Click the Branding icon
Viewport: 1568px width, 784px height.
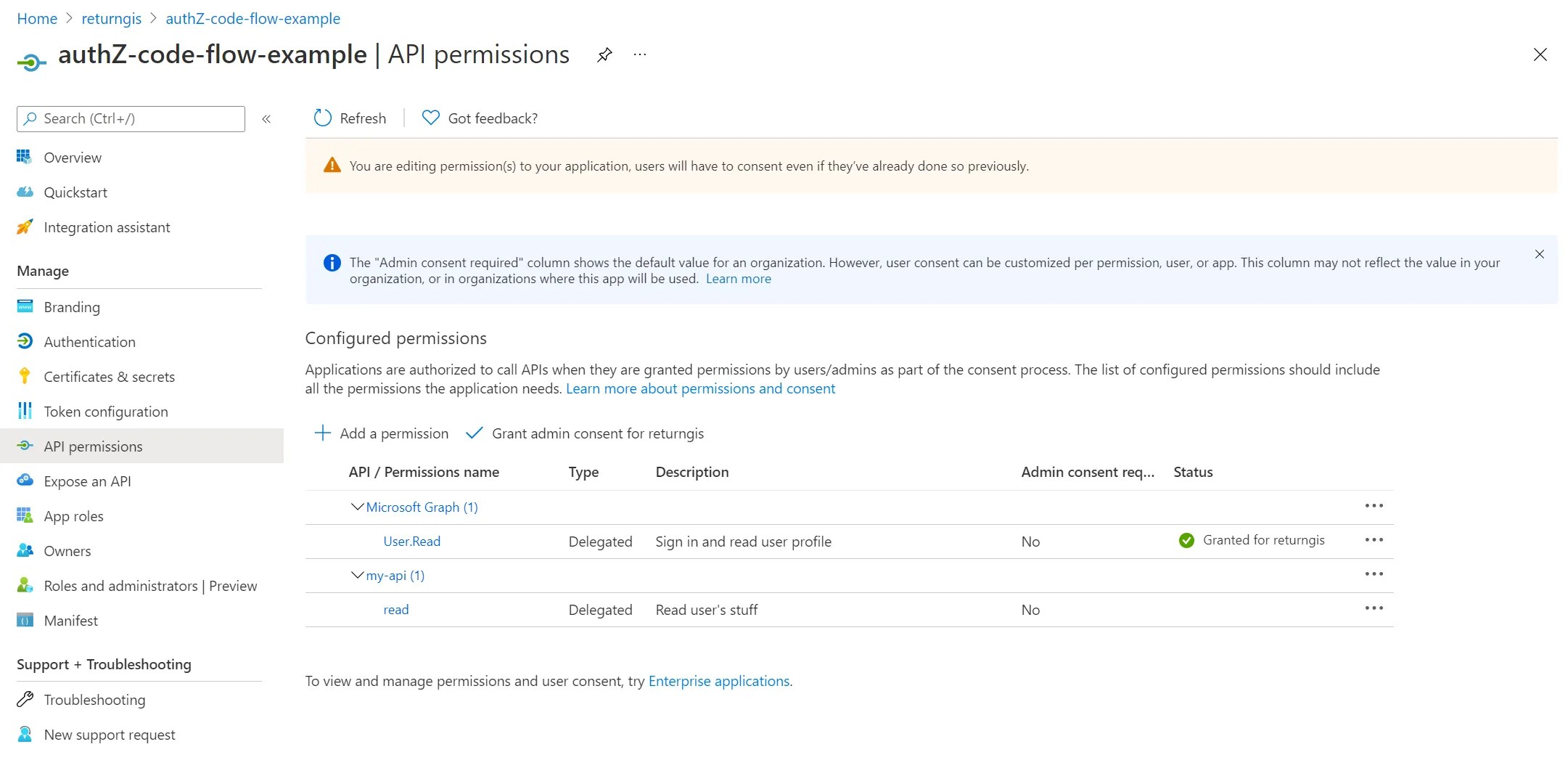25,306
